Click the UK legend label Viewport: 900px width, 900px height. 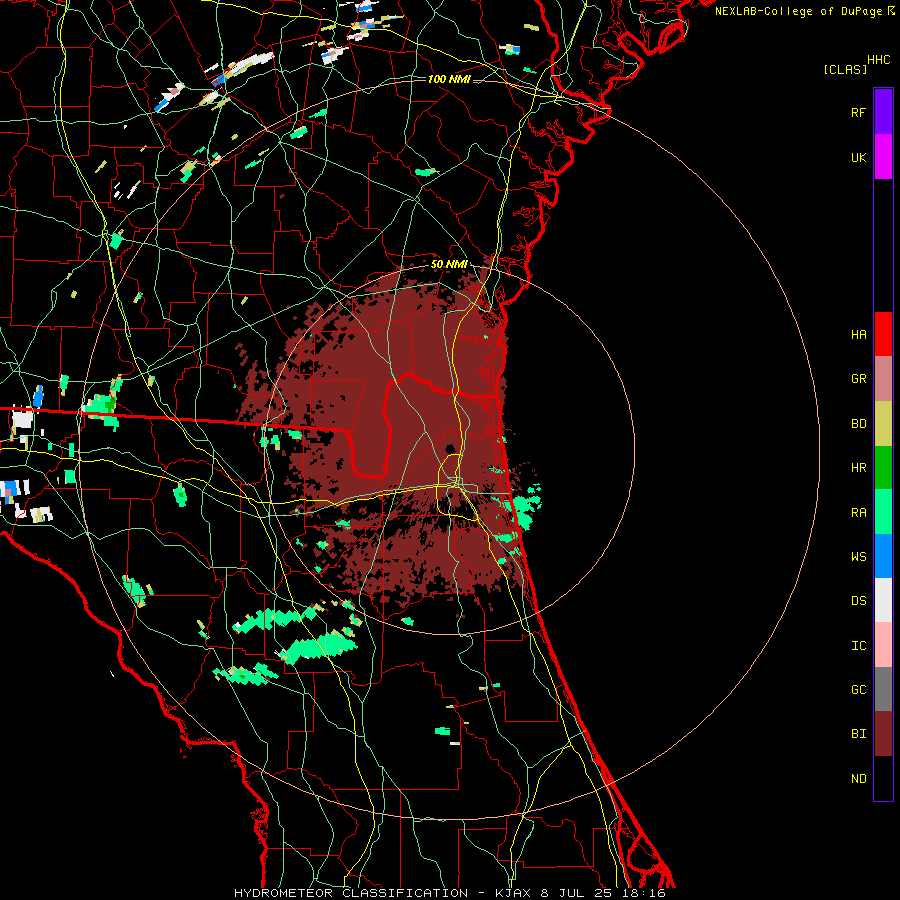pyautogui.click(x=859, y=157)
